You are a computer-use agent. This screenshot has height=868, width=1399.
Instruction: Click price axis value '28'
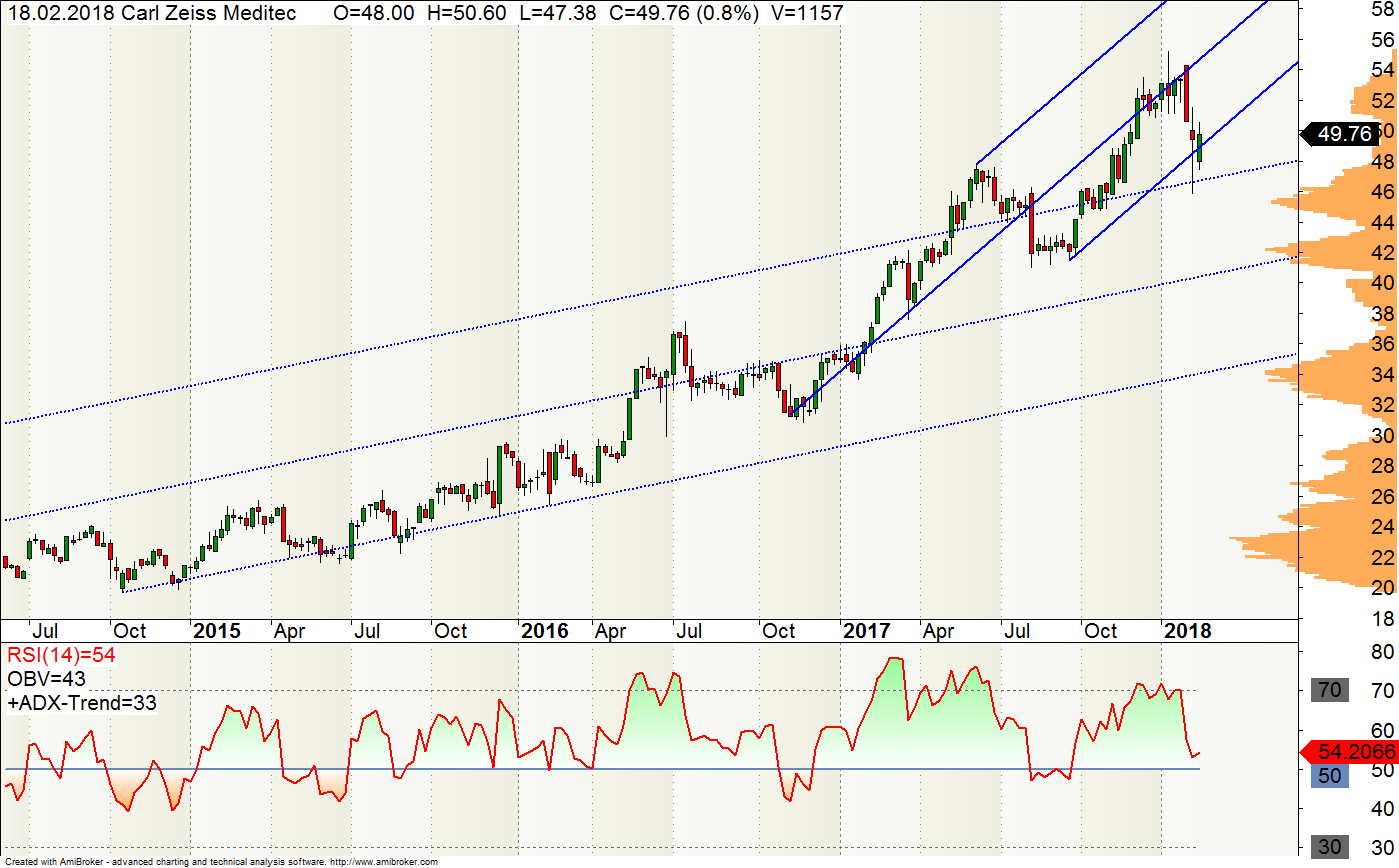click(1384, 466)
